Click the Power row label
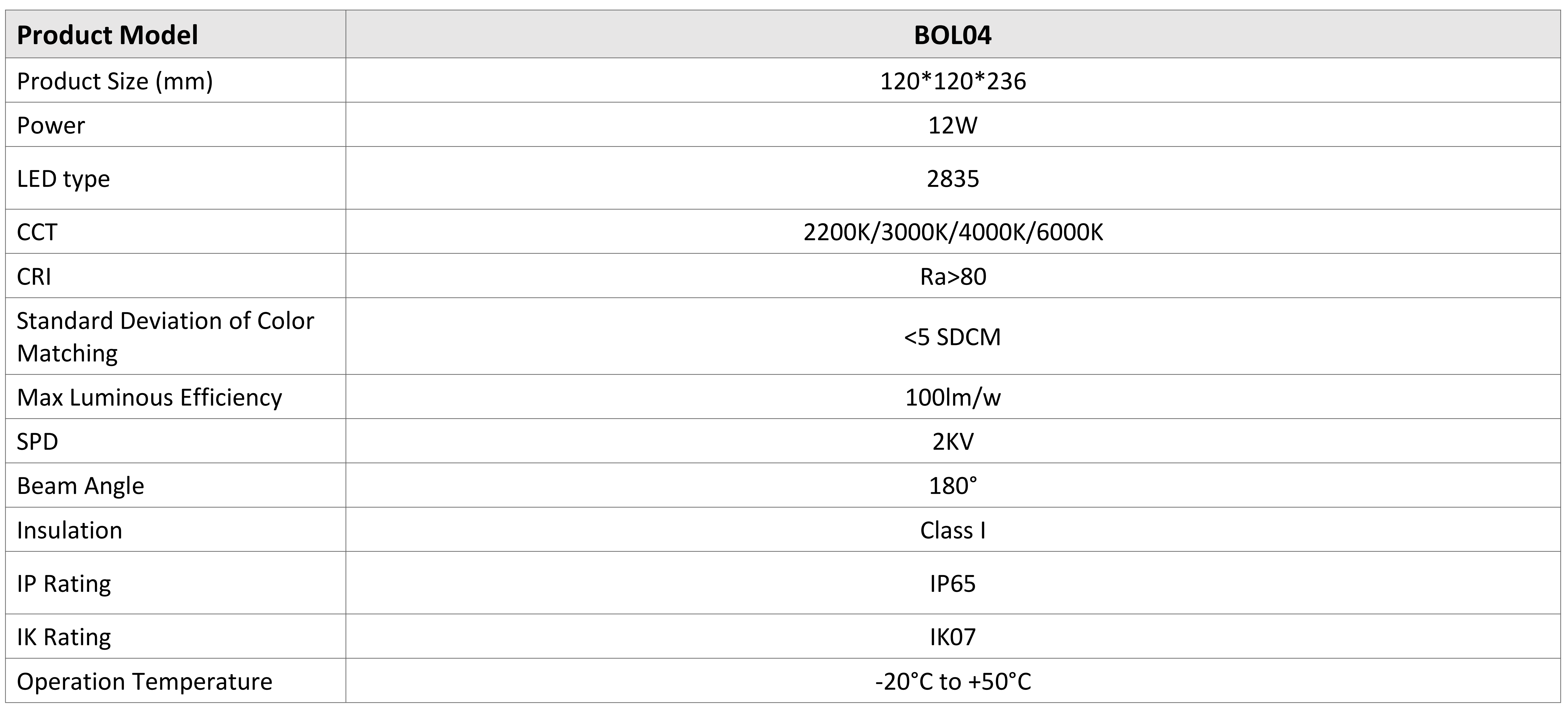Image resolution: width=1568 pixels, height=710 pixels. (51, 125)
